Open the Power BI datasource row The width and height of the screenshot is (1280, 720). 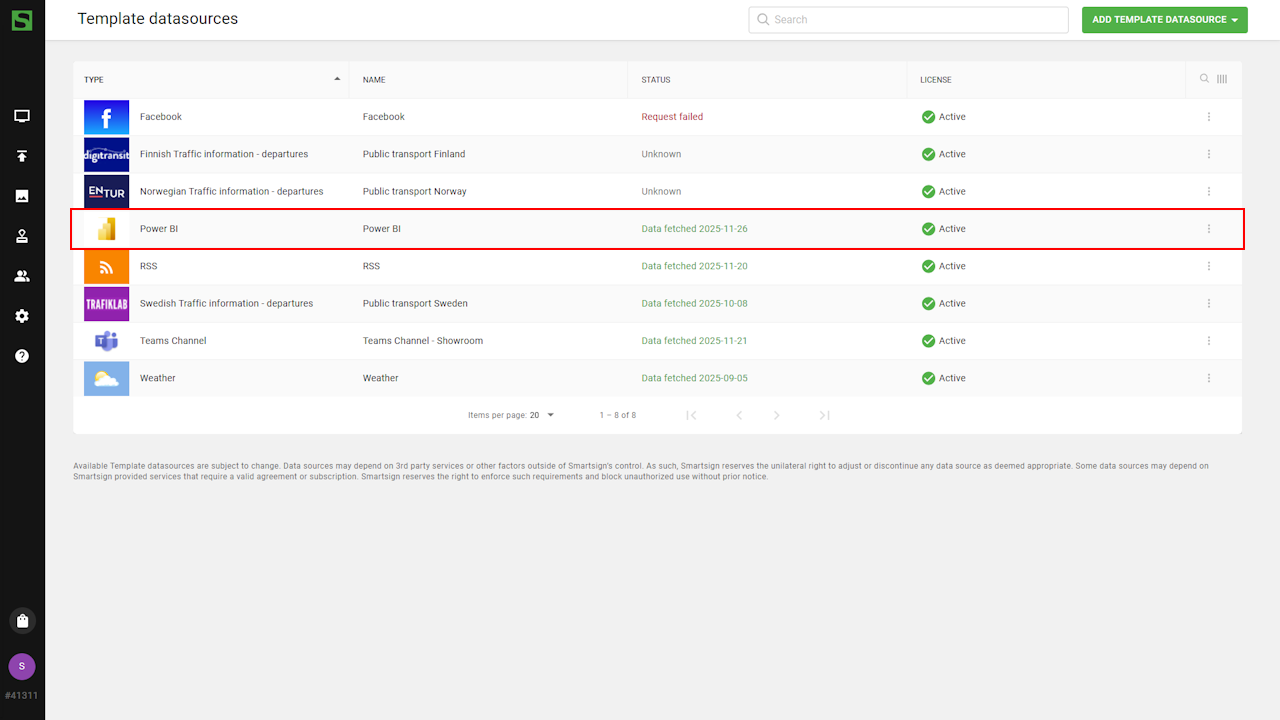tap(400, 229)
